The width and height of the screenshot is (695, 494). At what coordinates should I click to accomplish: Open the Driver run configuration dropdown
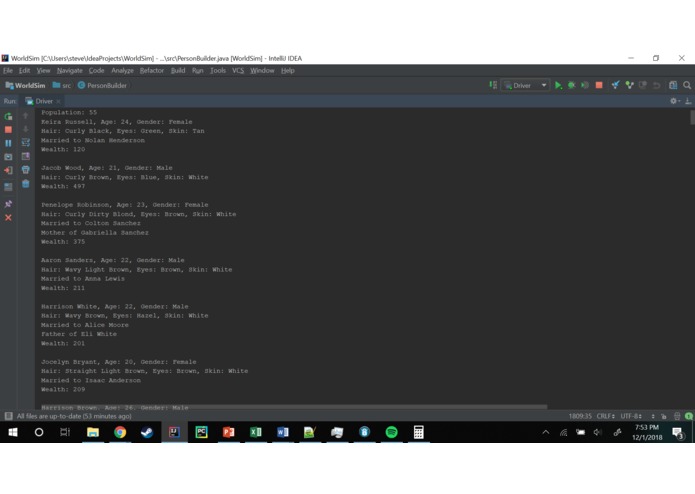click(x=526, y=86)
